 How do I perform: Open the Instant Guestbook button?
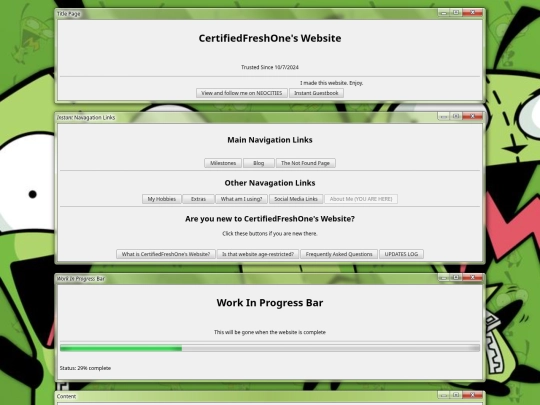pos(316,93)
